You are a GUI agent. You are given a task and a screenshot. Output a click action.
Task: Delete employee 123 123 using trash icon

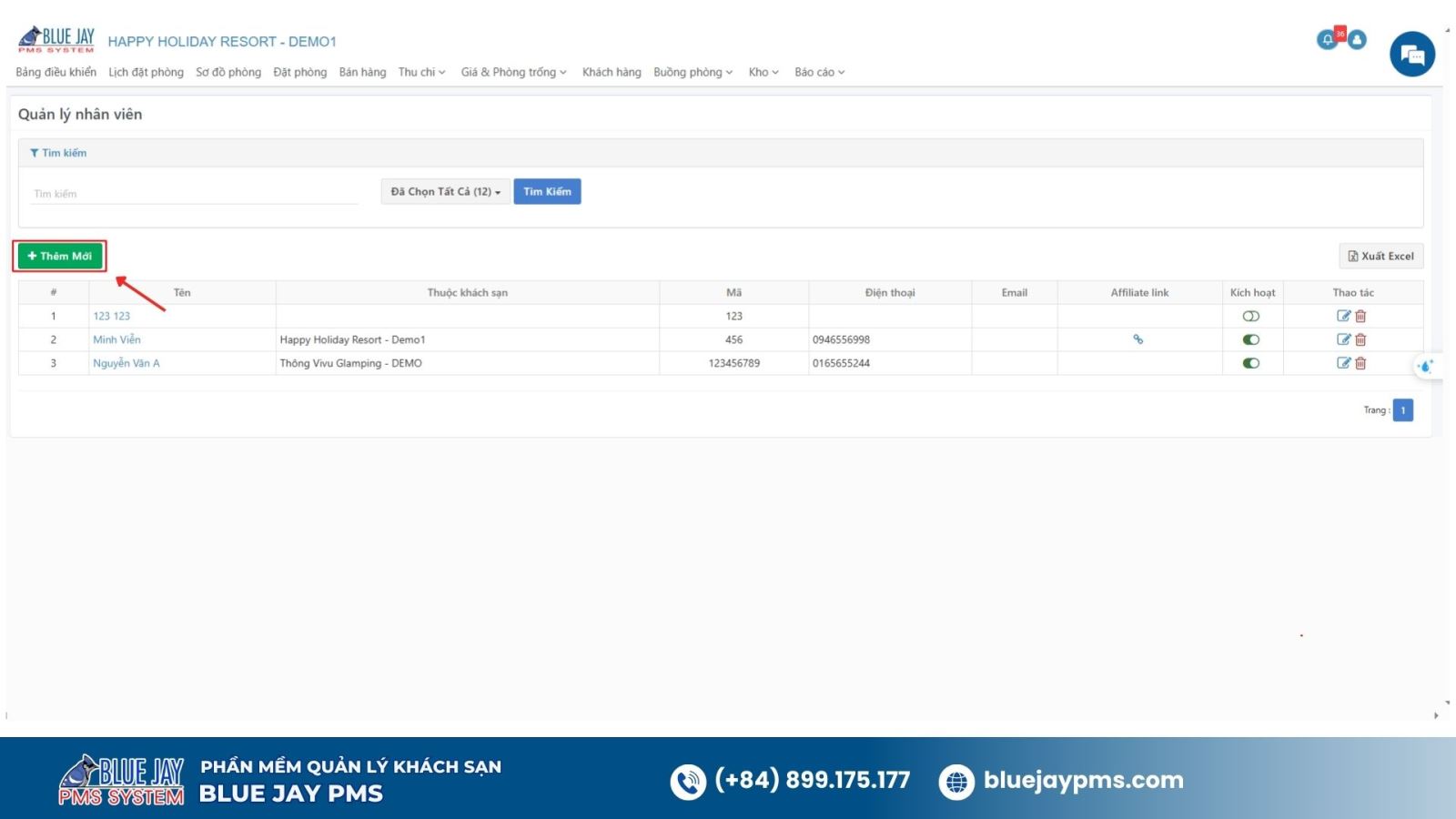pos(1360,316)
